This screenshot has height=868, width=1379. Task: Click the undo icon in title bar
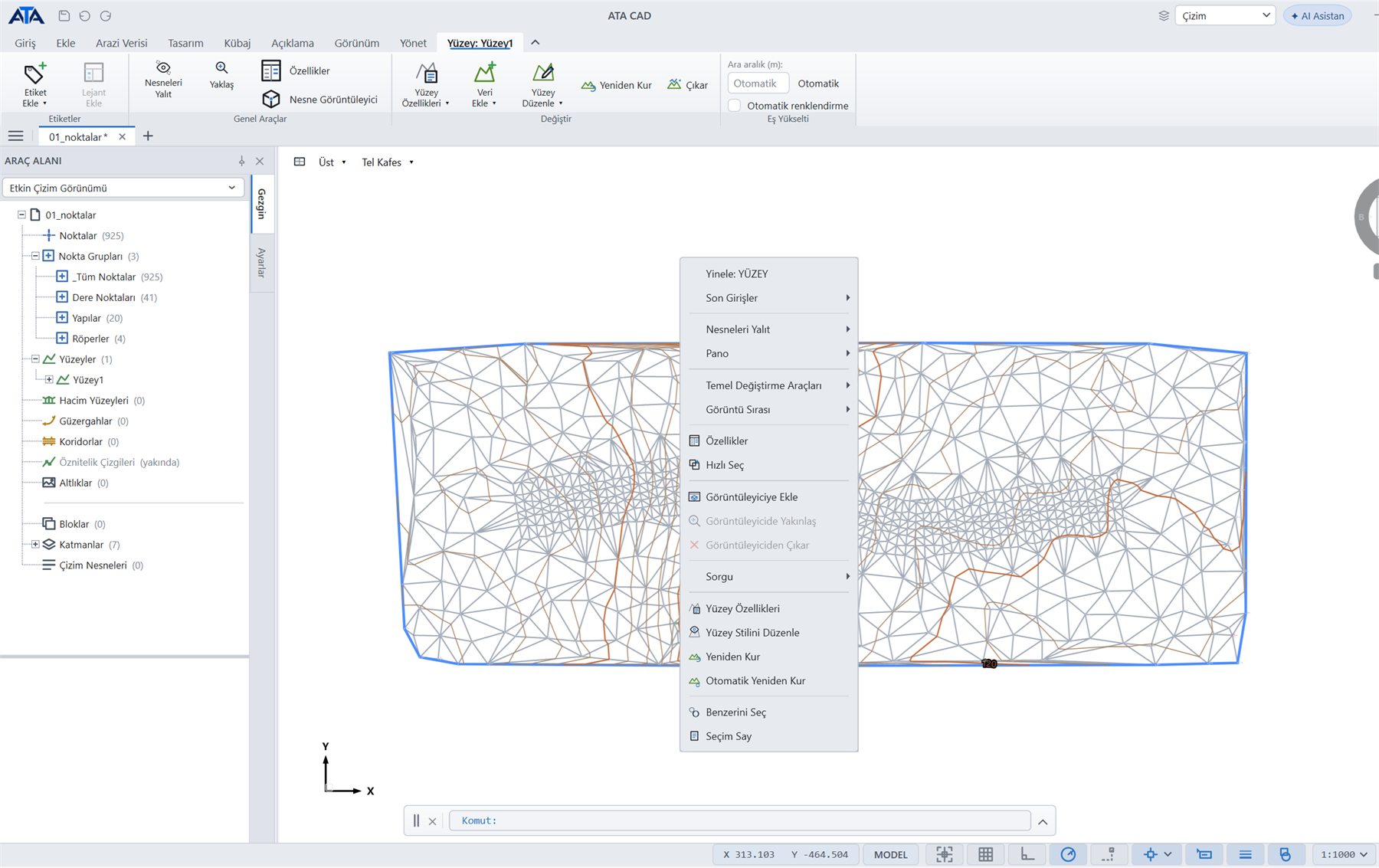pos(85,15)
